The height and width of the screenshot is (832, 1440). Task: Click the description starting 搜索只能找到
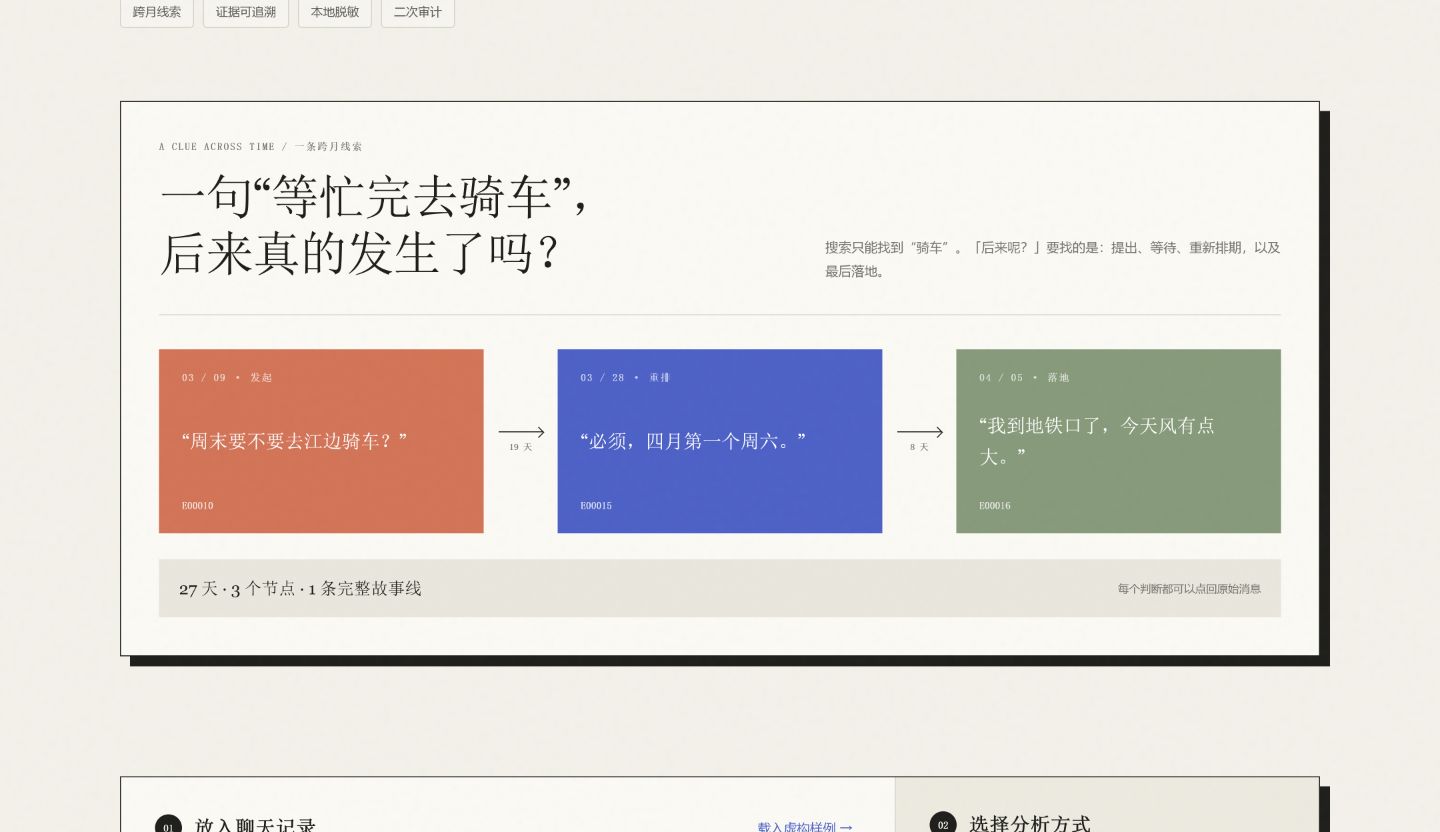coord(1052,259)
